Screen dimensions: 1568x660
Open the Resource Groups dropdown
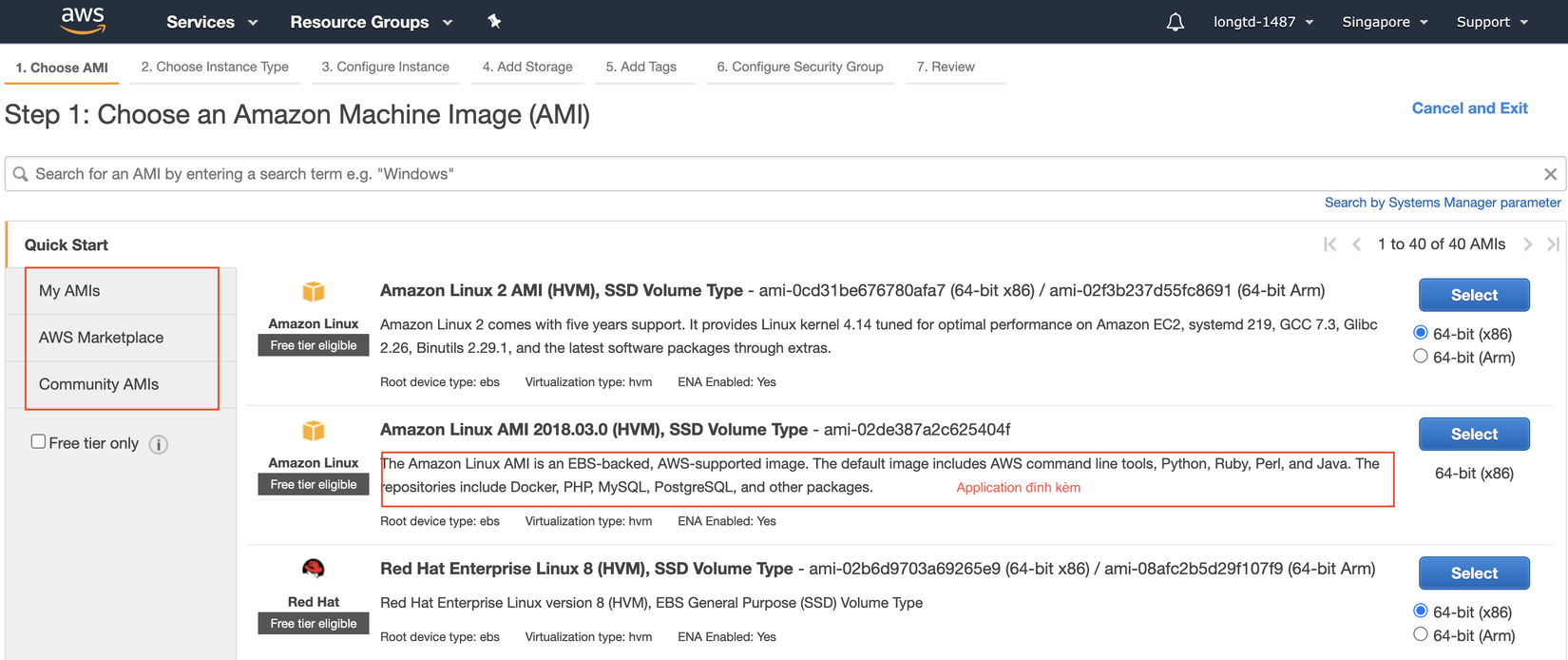coord(371,22)
